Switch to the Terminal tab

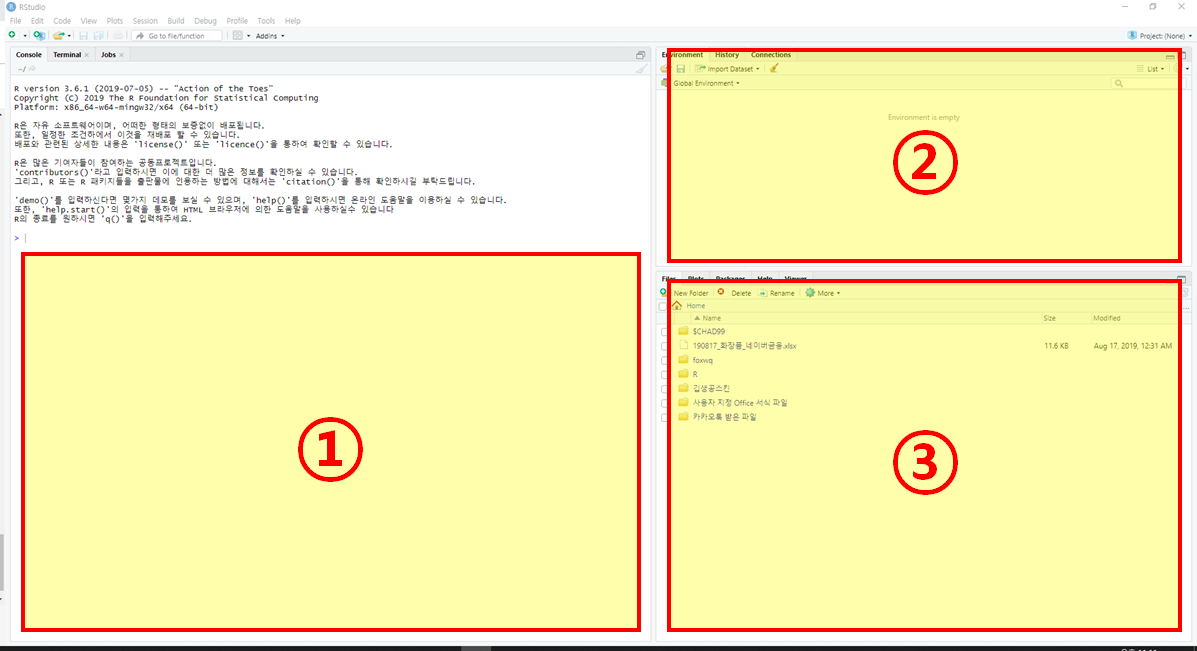[x=66, y=55]
